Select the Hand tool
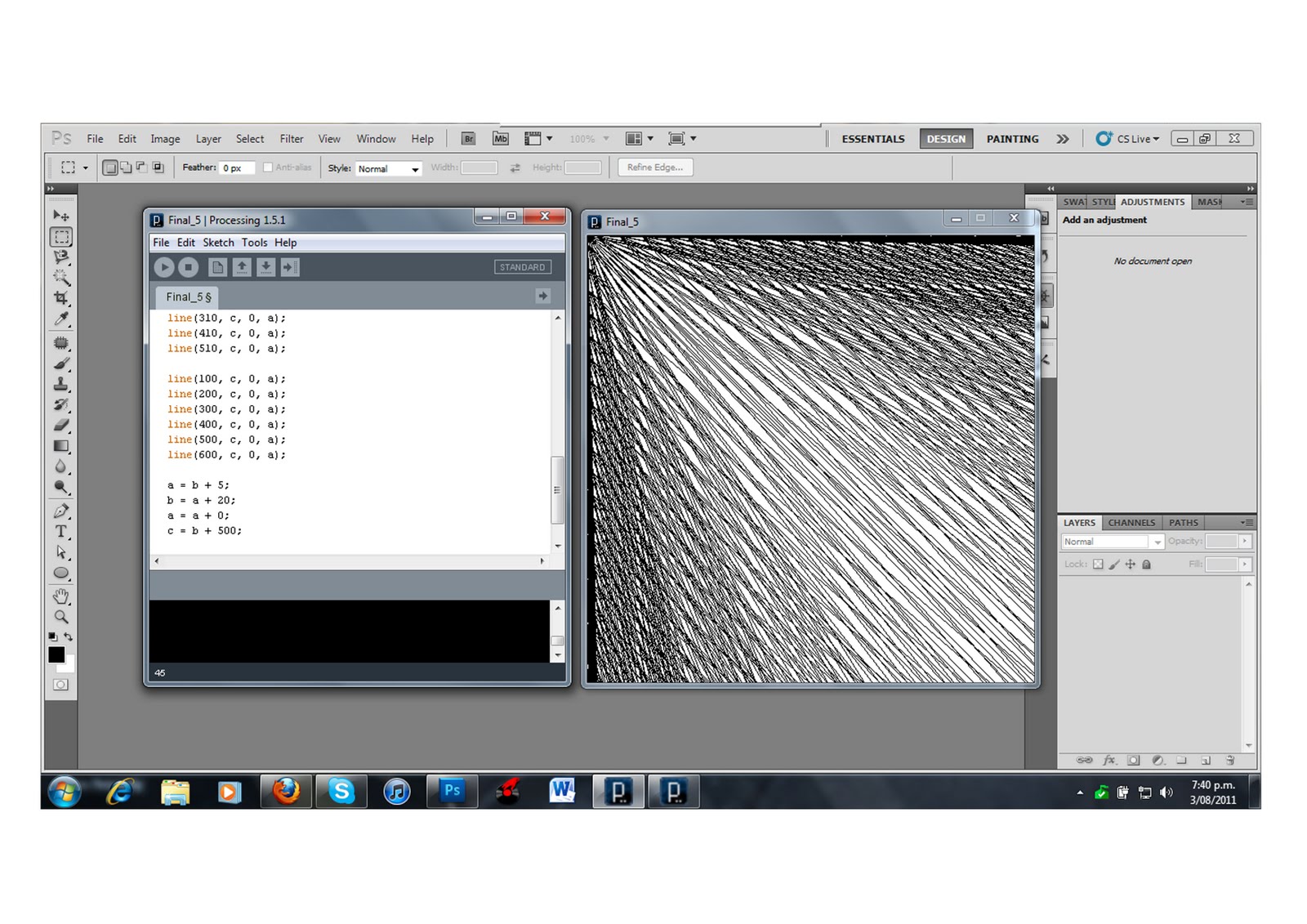Screen dimensions: 1307x924 point(61,596)
